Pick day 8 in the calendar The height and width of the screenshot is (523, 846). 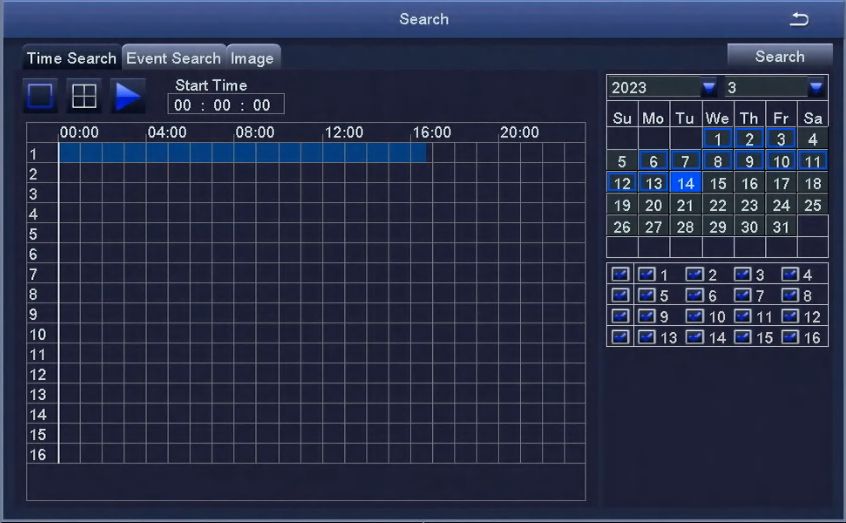717,161
